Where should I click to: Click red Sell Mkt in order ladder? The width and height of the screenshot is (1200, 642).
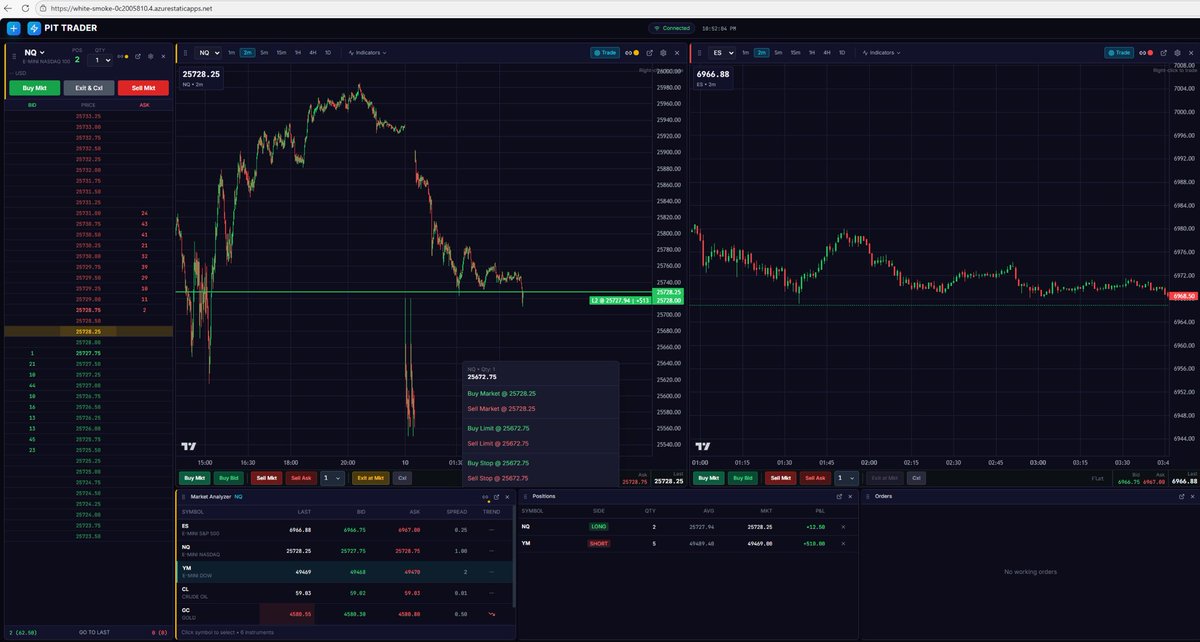(143, 88)
